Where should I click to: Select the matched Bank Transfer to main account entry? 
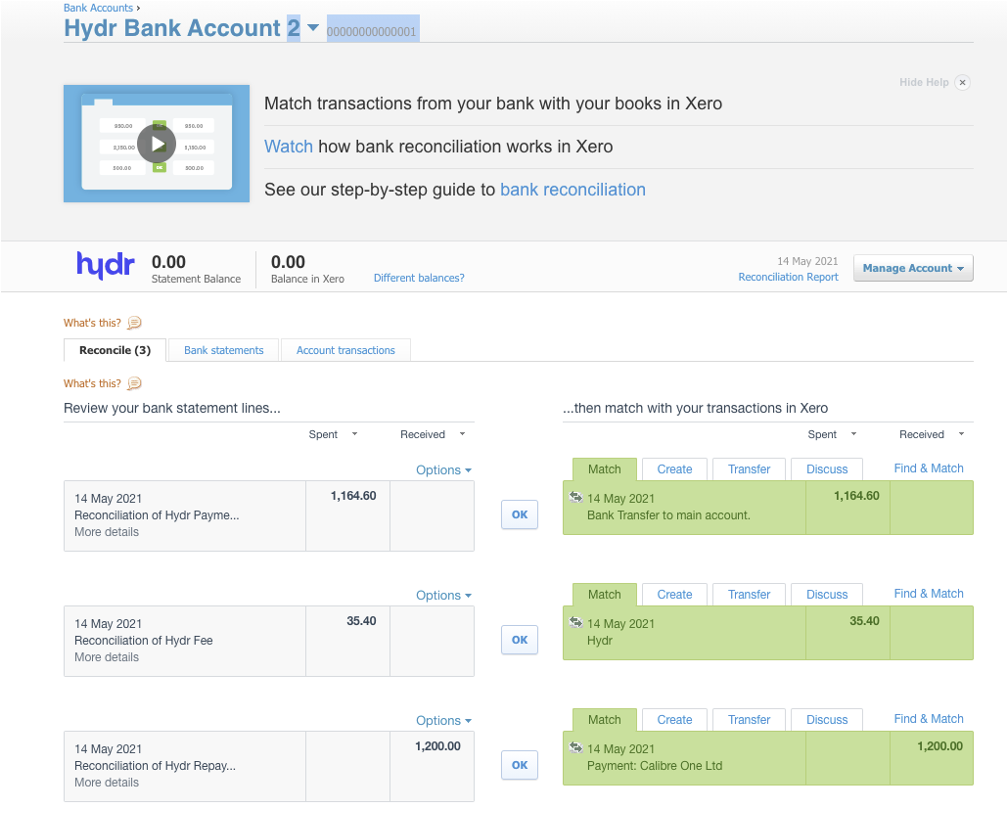(x=768, y=507)
